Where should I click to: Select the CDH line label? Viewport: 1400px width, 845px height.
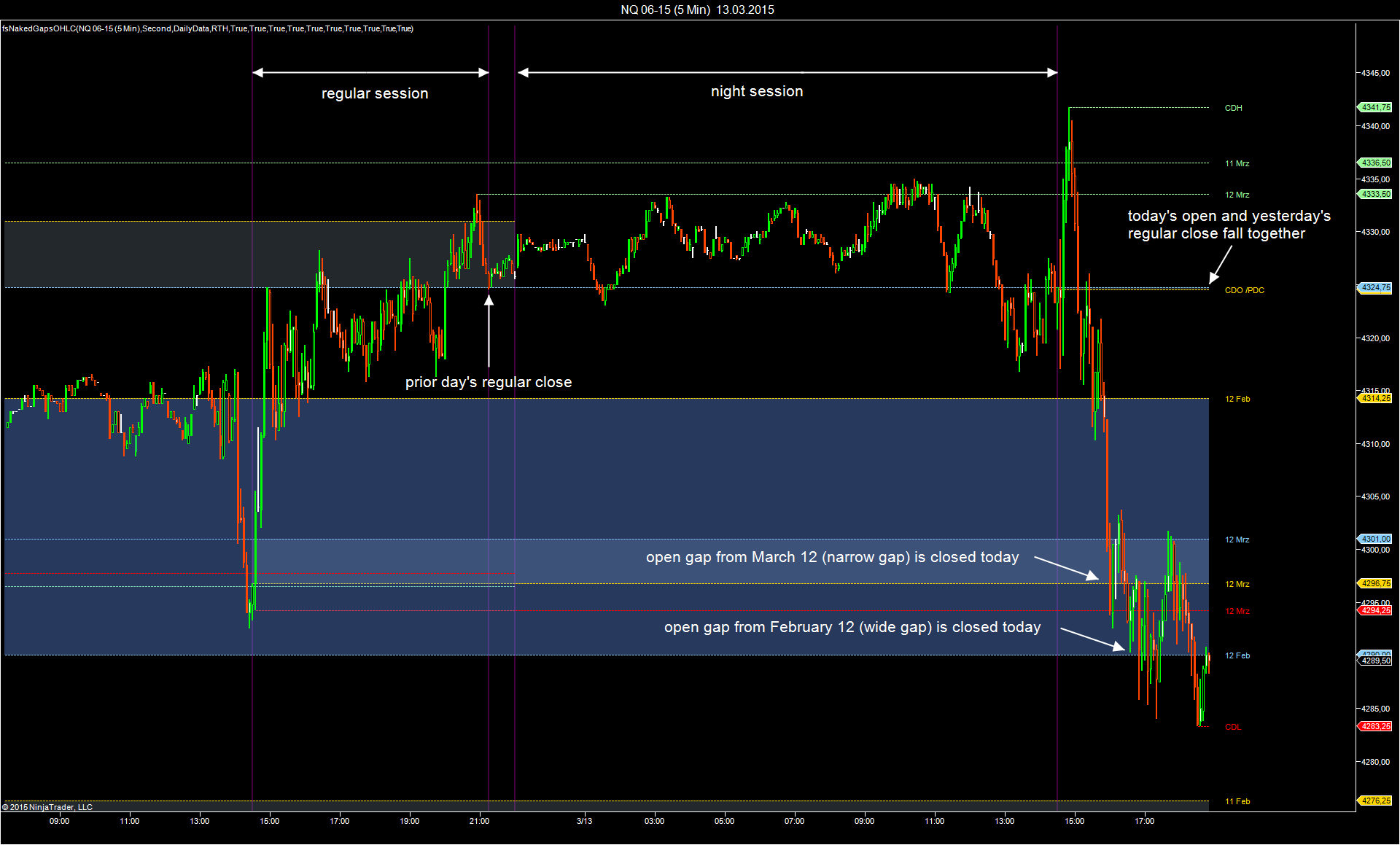click(x=1233, y=108)
